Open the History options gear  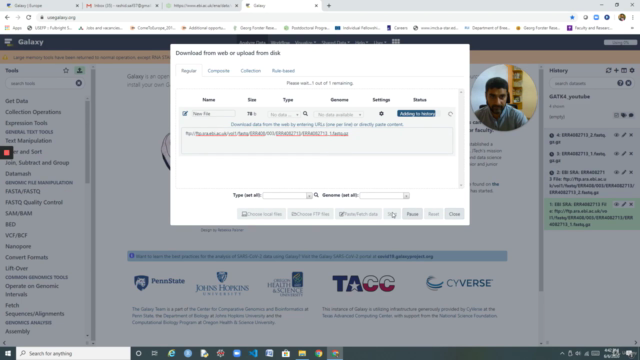click(632, 71)
